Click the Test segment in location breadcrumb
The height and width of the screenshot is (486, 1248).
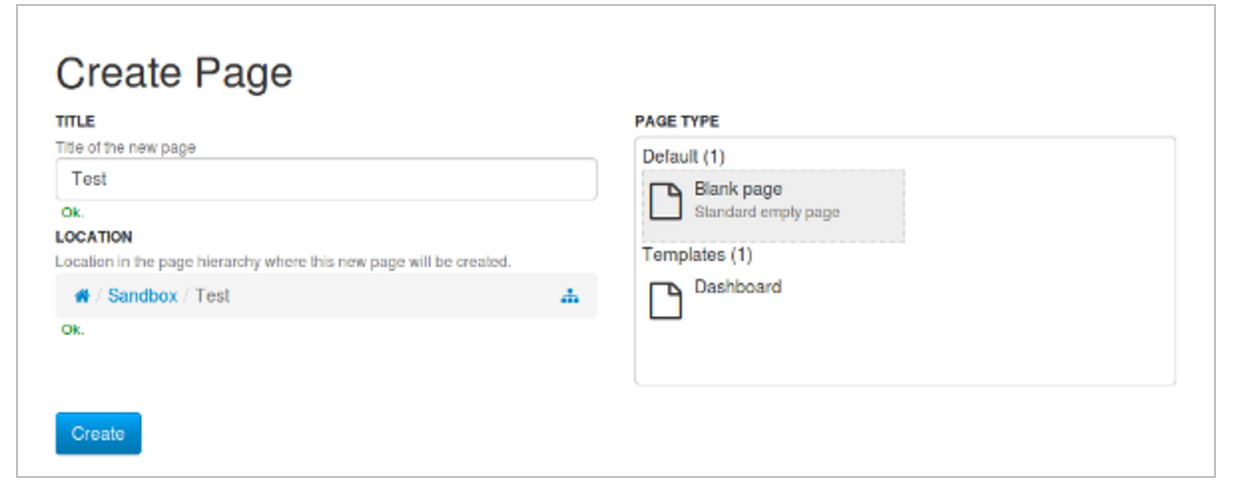[x=212, y=296]
